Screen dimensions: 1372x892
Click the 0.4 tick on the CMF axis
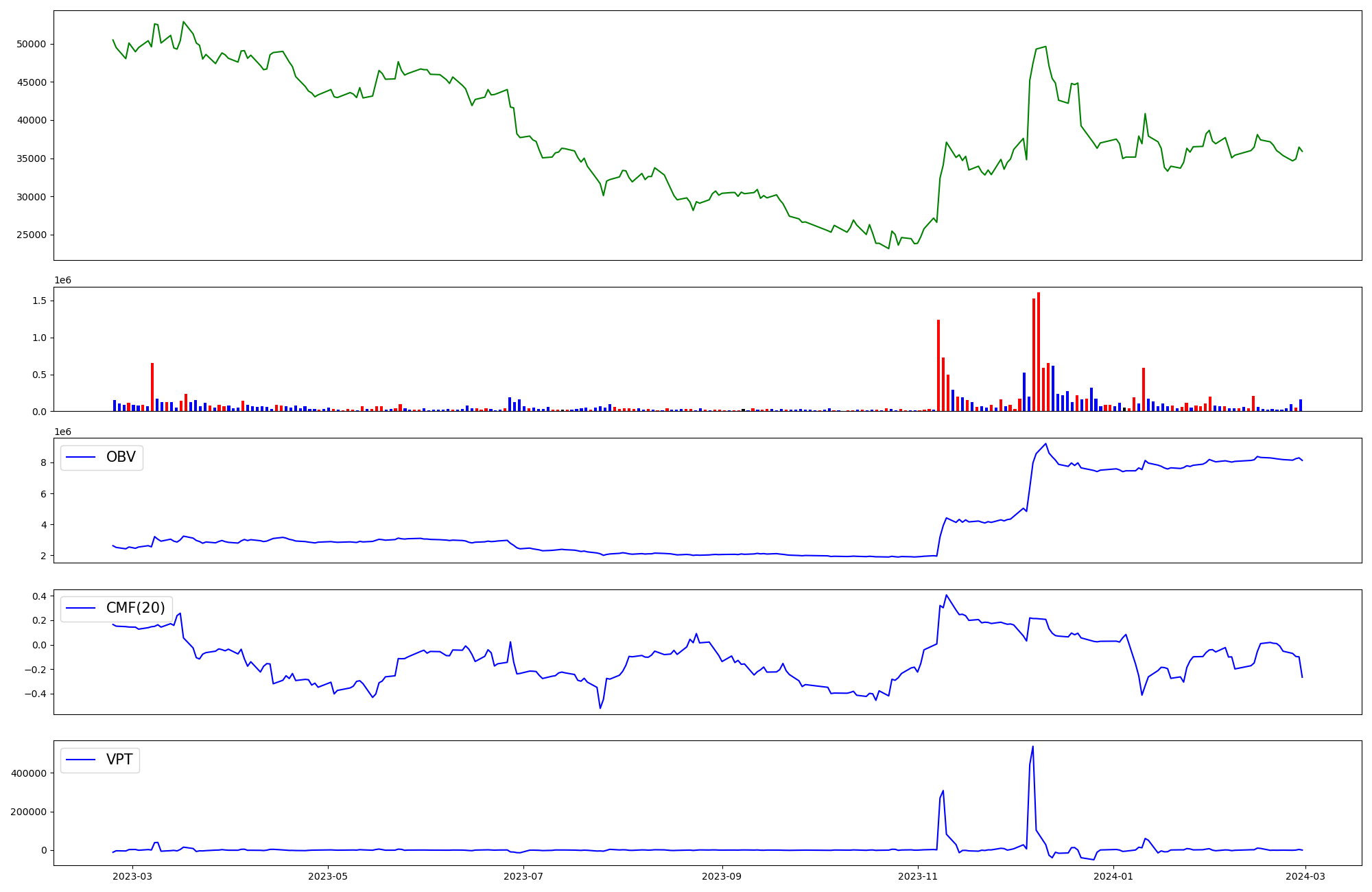39,596
